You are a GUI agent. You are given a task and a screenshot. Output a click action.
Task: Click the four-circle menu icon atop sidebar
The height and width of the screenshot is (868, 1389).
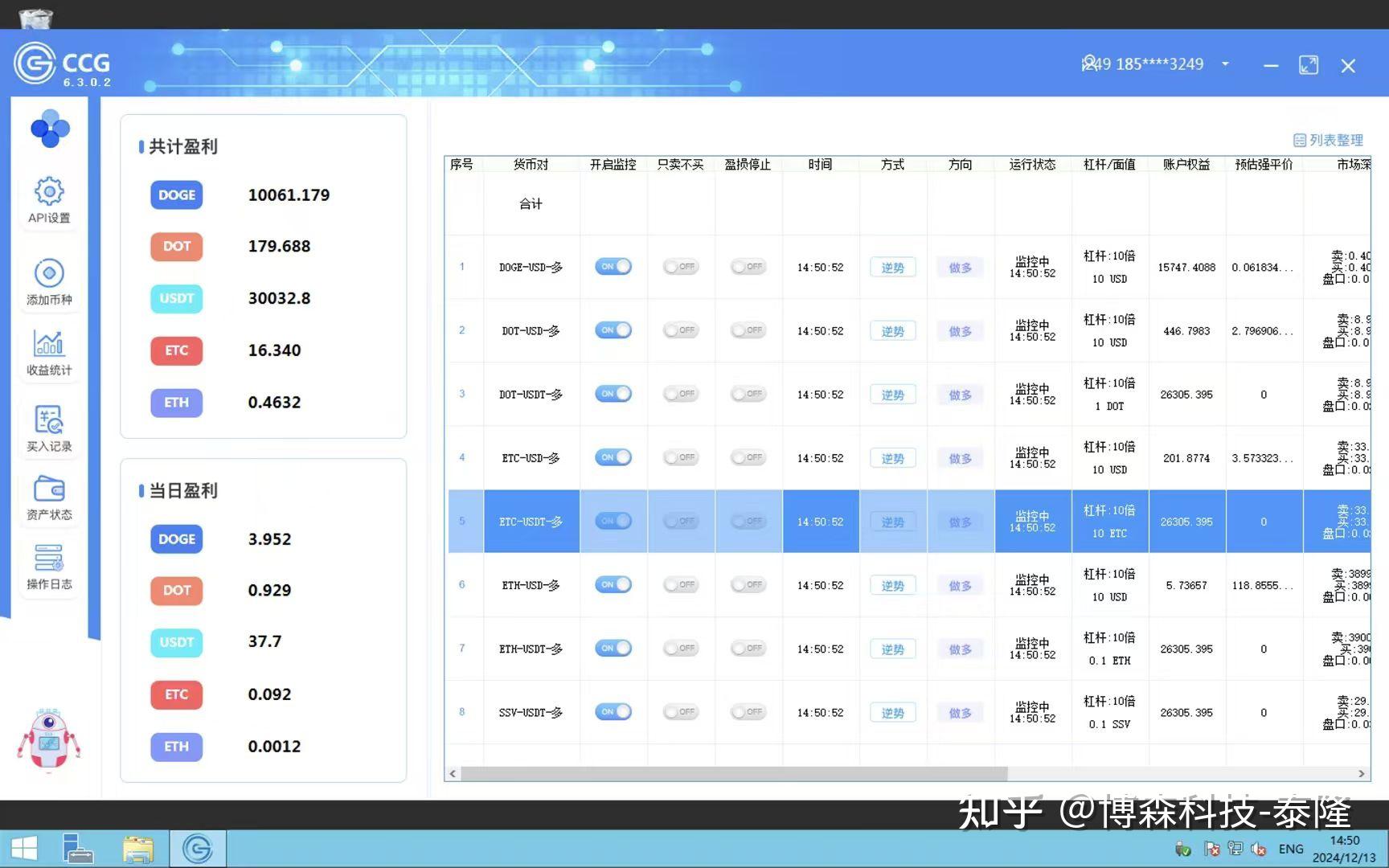(x=49, y=129)
